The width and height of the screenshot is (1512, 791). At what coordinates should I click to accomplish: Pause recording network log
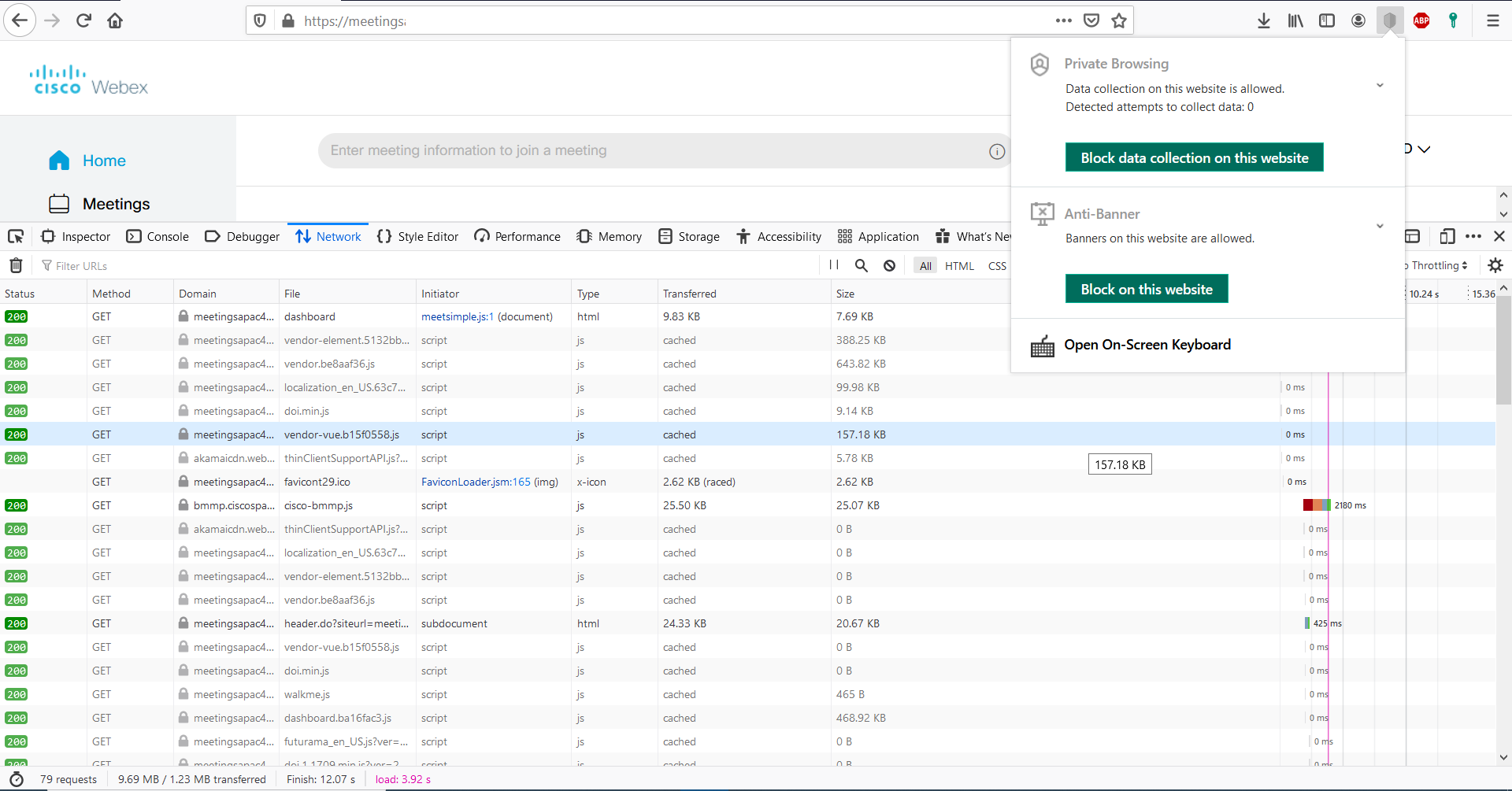click(x=834, y=265)
